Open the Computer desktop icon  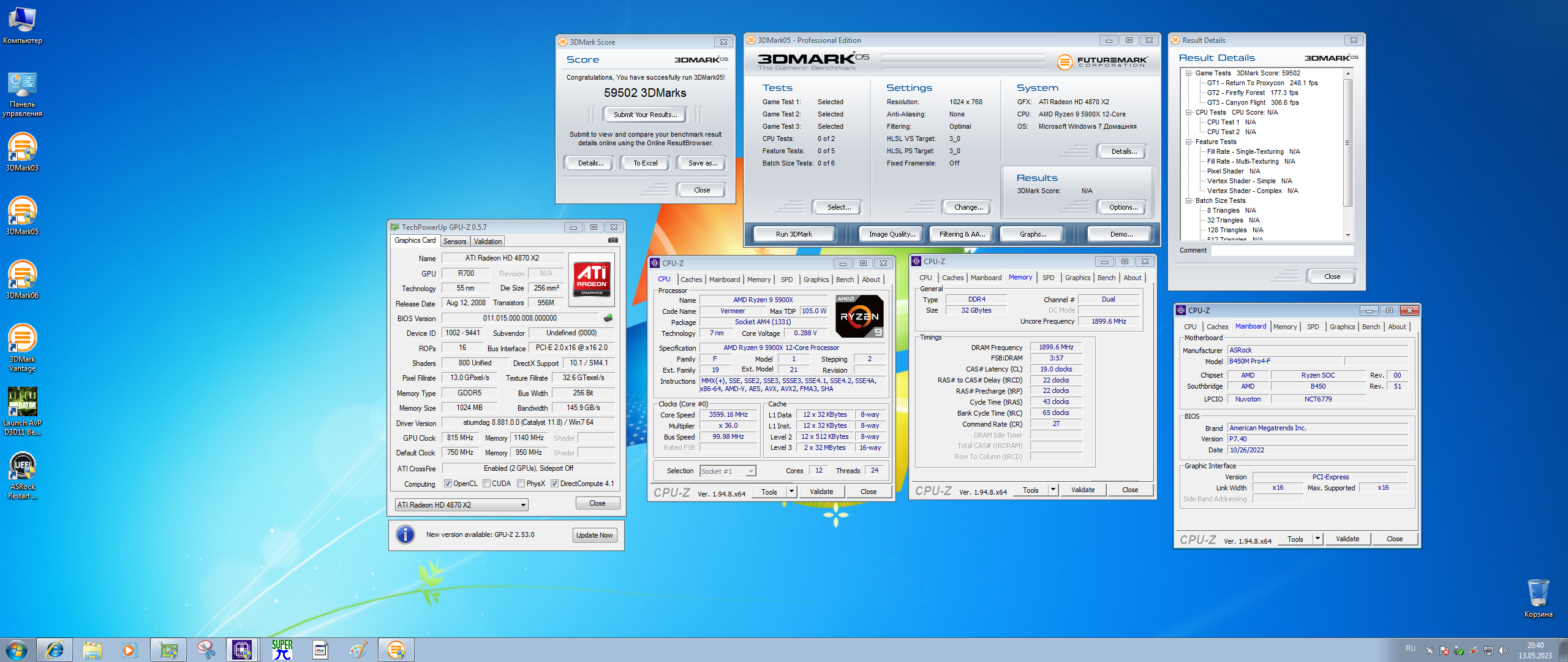(22, 26)
